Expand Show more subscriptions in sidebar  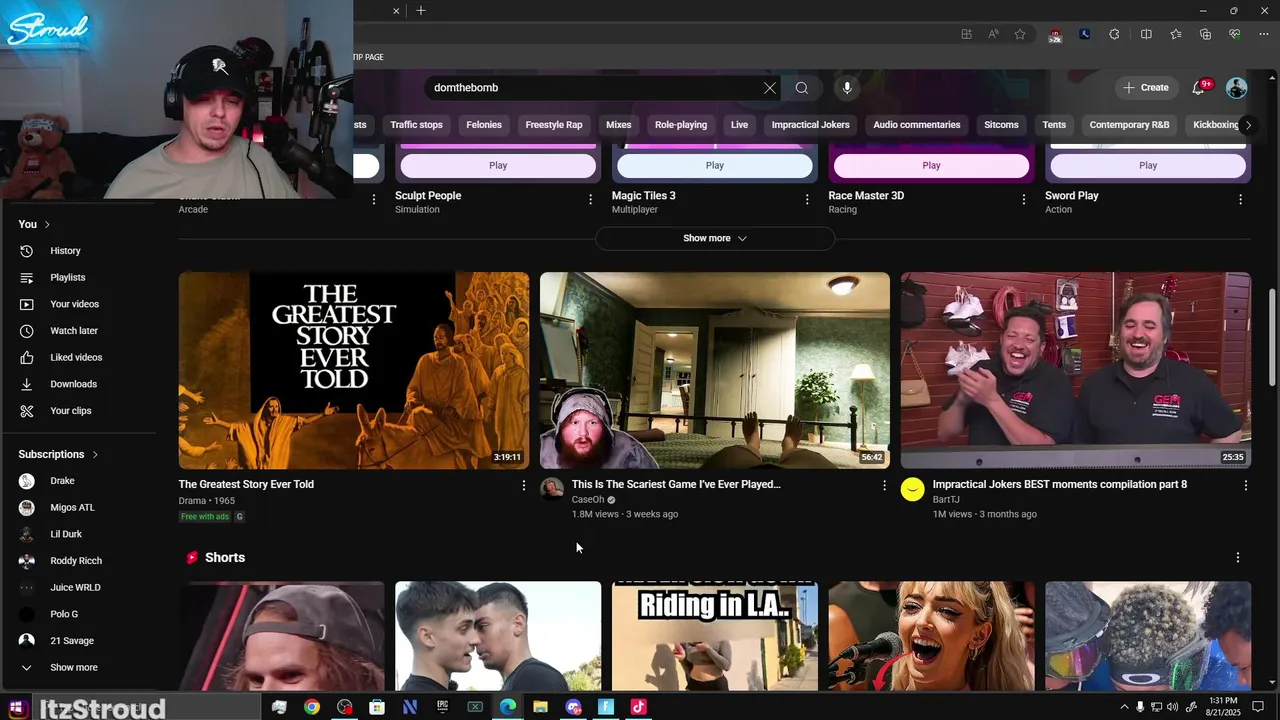(x=74, y=667)
